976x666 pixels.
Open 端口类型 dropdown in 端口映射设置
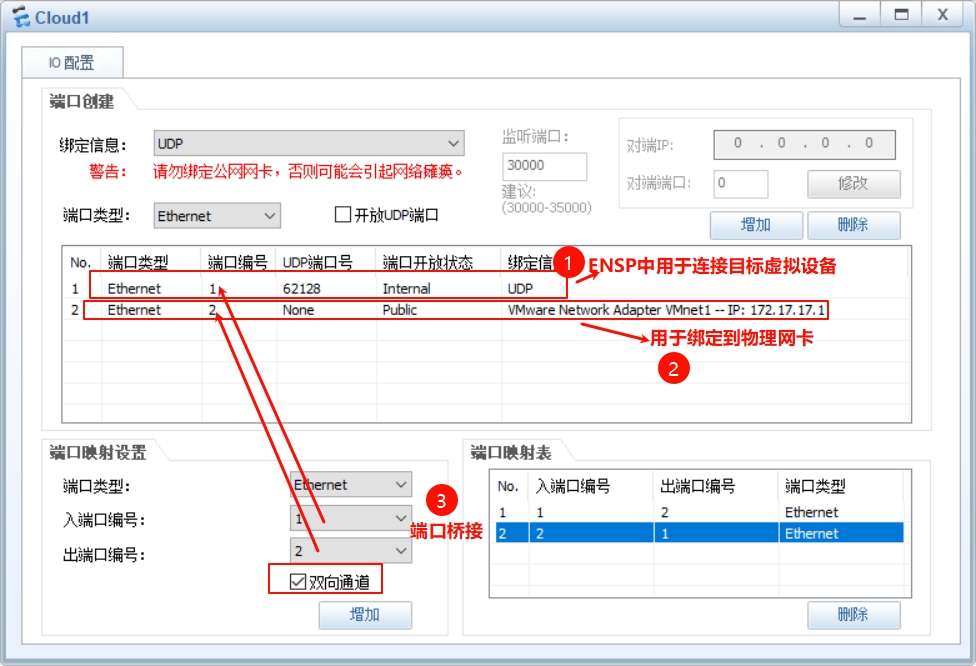click(x=351, y=484)
